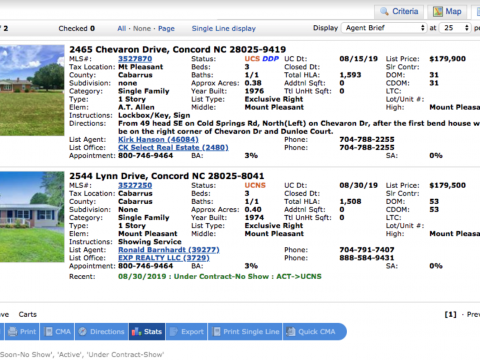Click the Lynn Drive house photo

tap(32, 217)
